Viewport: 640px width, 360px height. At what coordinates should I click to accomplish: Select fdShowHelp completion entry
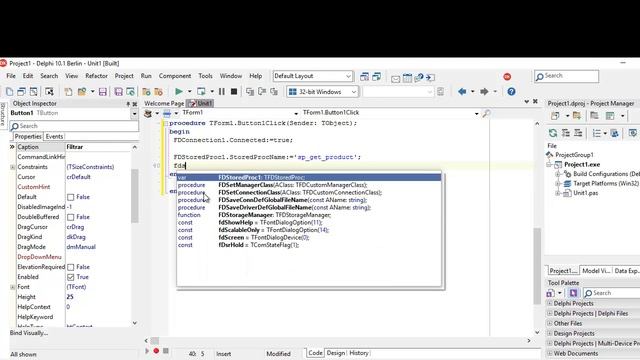309,222
